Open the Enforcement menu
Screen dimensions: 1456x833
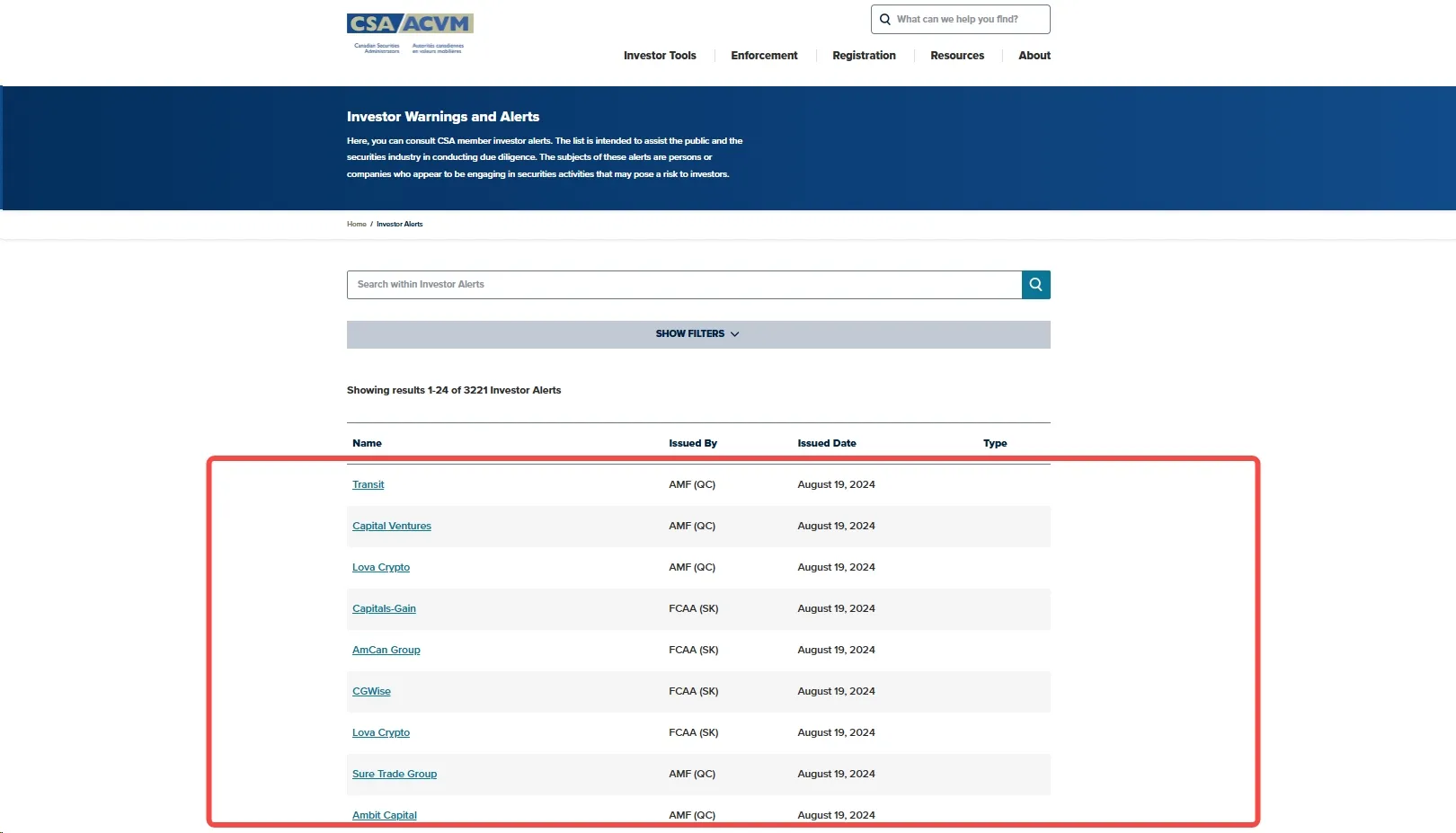point(764,56)
